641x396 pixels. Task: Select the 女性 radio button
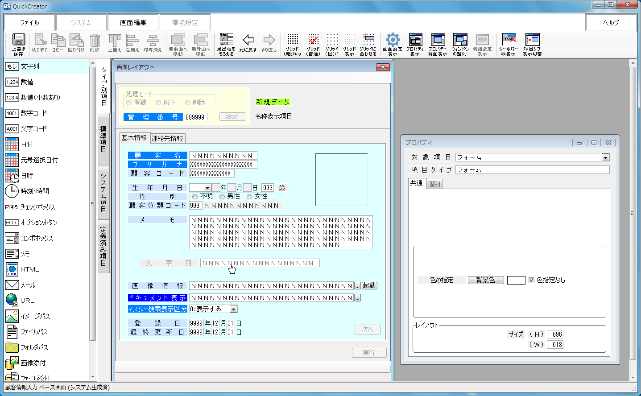[249, 197]
